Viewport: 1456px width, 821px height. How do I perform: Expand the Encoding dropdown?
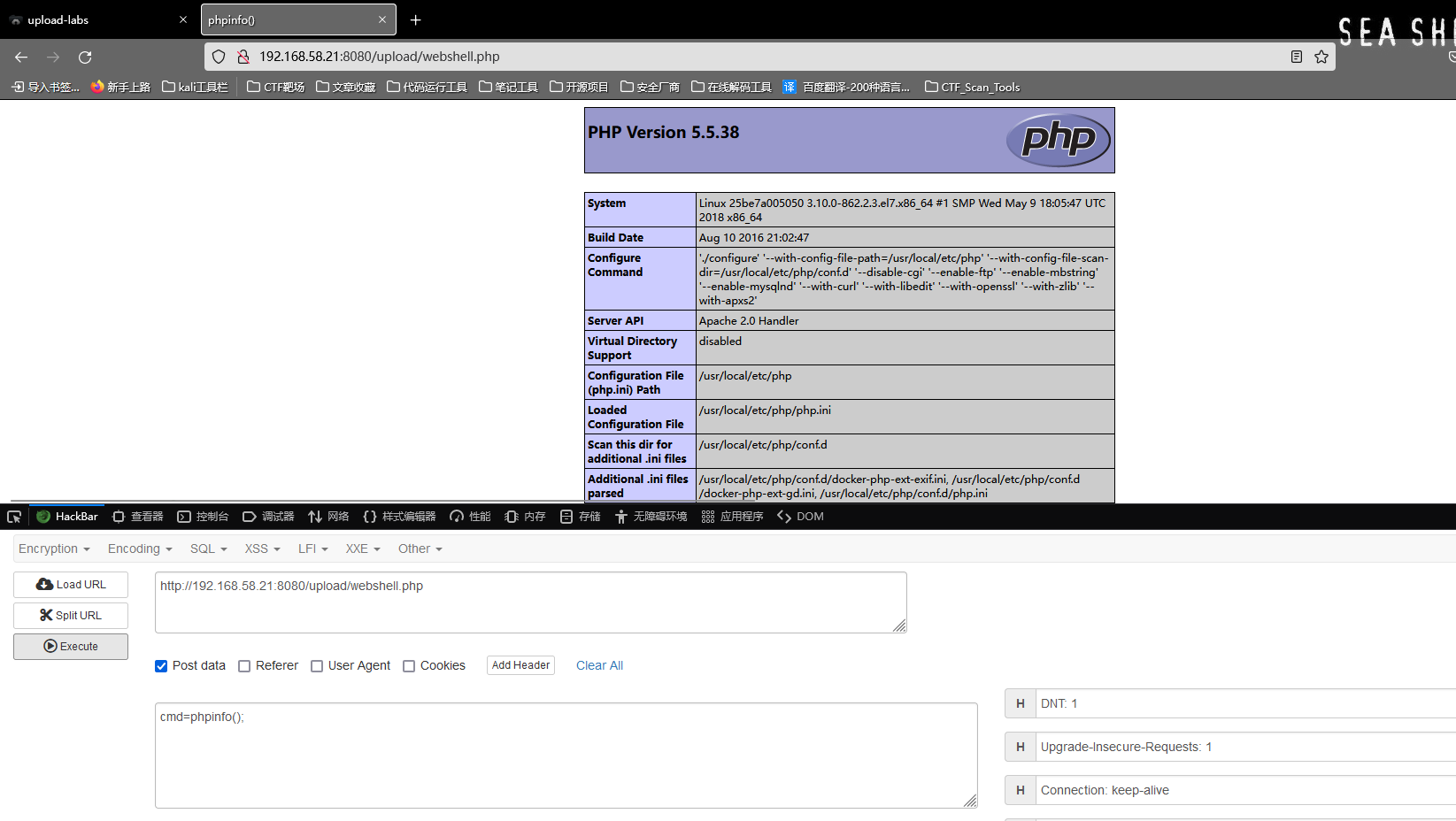140,549
